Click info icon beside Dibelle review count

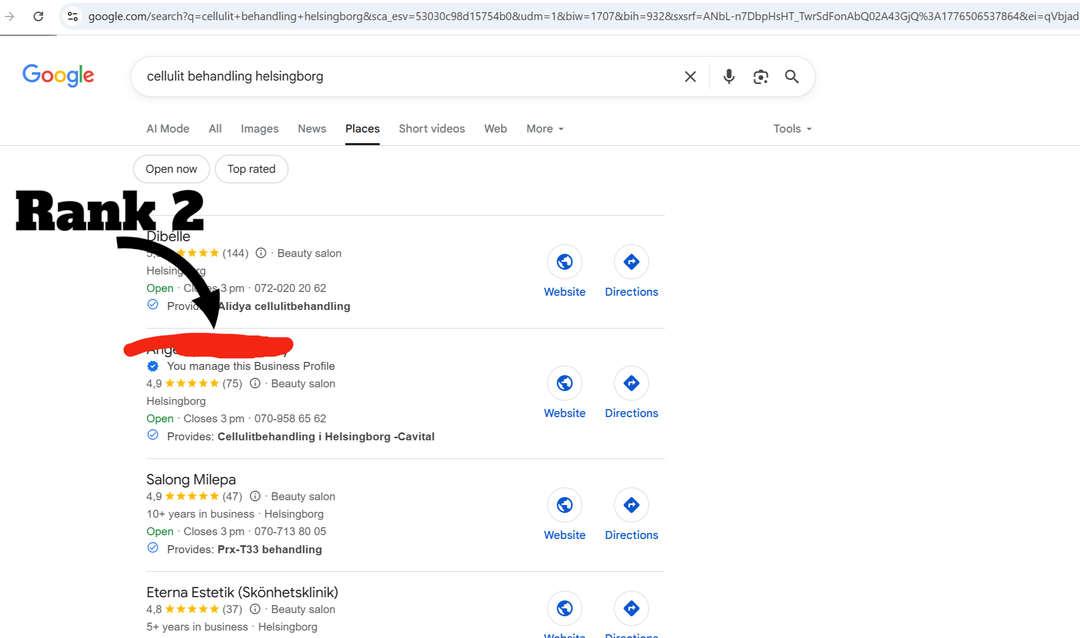(261, 253)
